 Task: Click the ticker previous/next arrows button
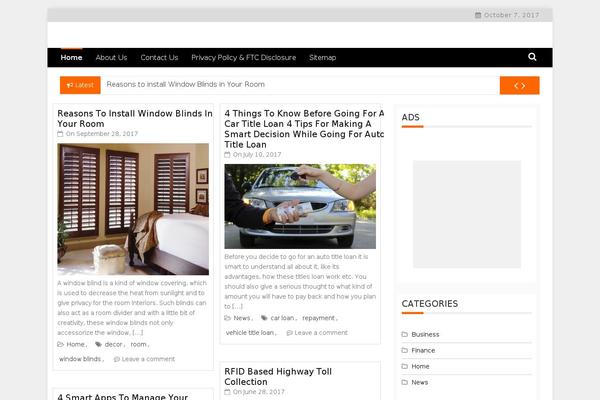[x=519, y=85]
